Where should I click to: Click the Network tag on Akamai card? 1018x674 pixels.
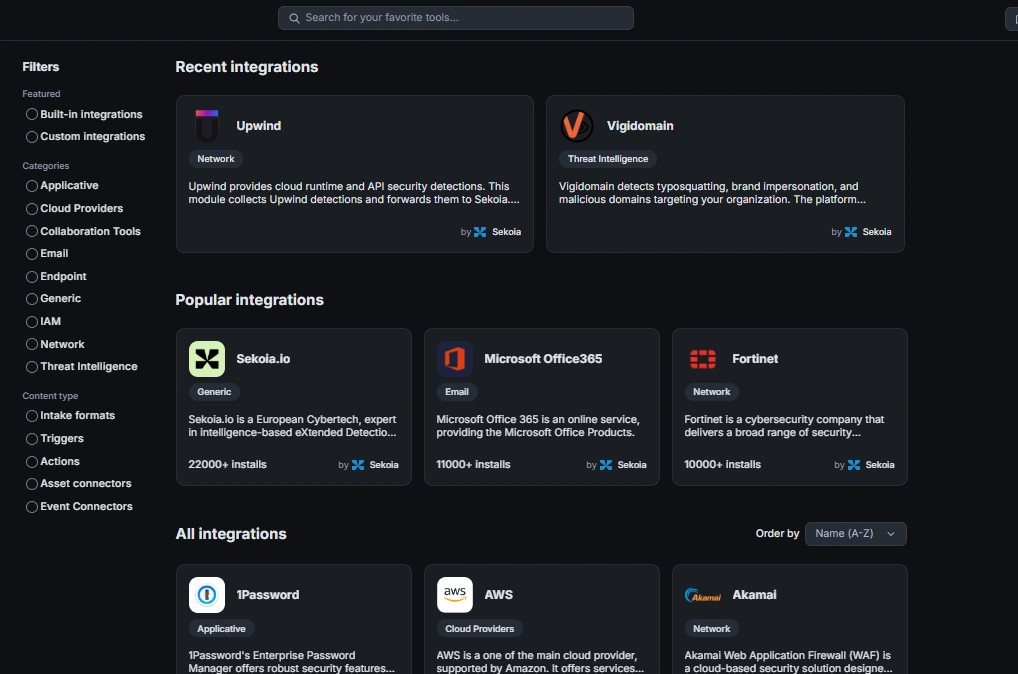(x=712, y=629)
